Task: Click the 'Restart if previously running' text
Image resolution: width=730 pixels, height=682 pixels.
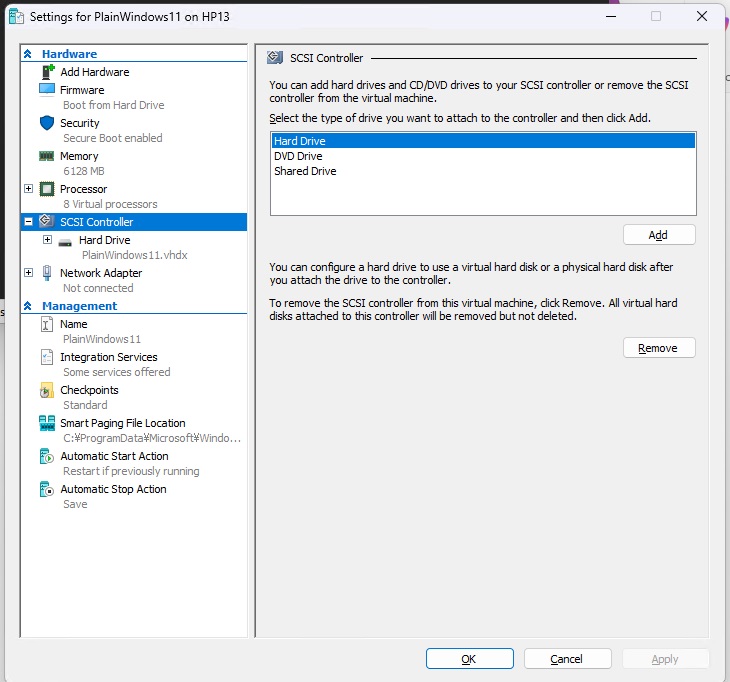Action: coord(131,471)
